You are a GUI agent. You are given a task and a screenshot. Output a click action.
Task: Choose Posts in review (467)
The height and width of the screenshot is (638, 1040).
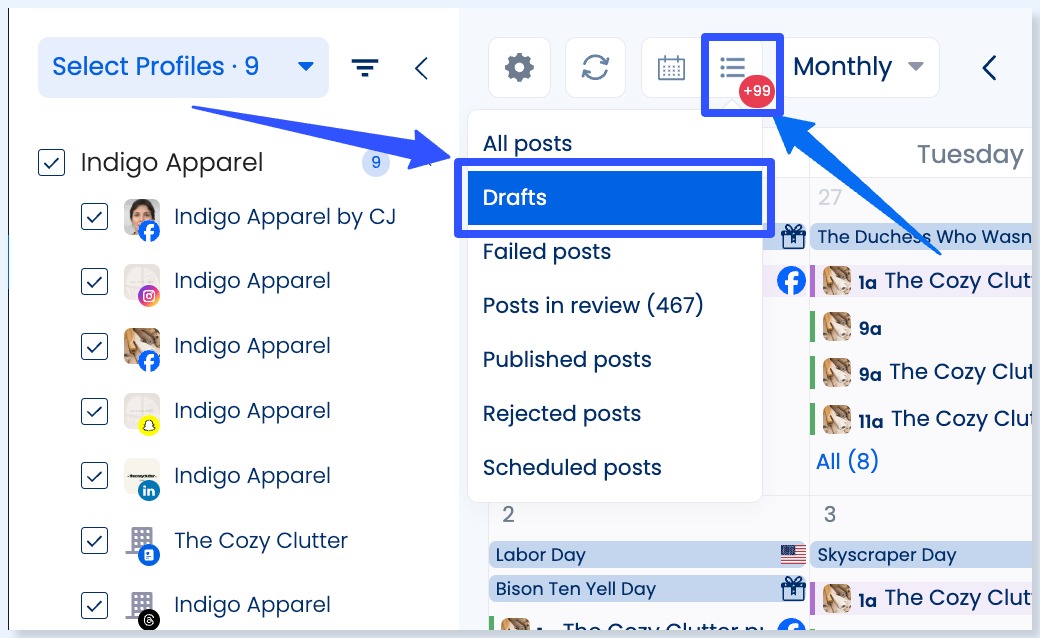pyautogui.click(x=593, y=305)
